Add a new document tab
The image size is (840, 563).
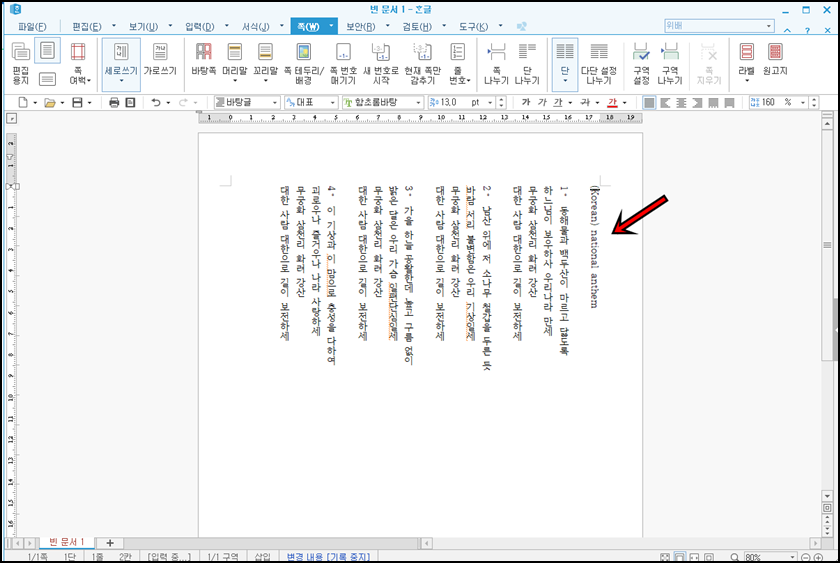click(x=110, y=543)
